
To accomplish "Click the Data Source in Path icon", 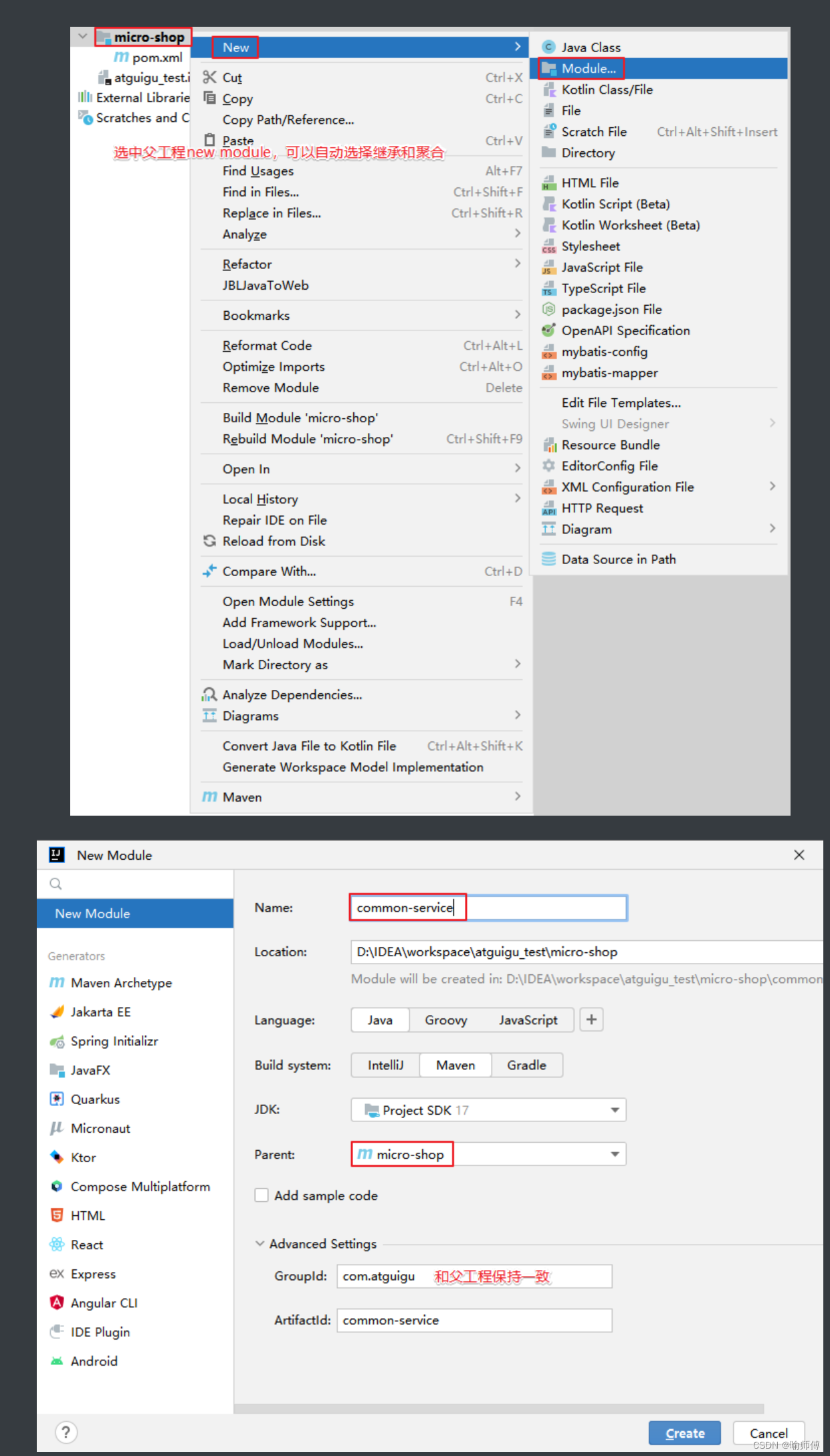I will (x=548, y=559).
